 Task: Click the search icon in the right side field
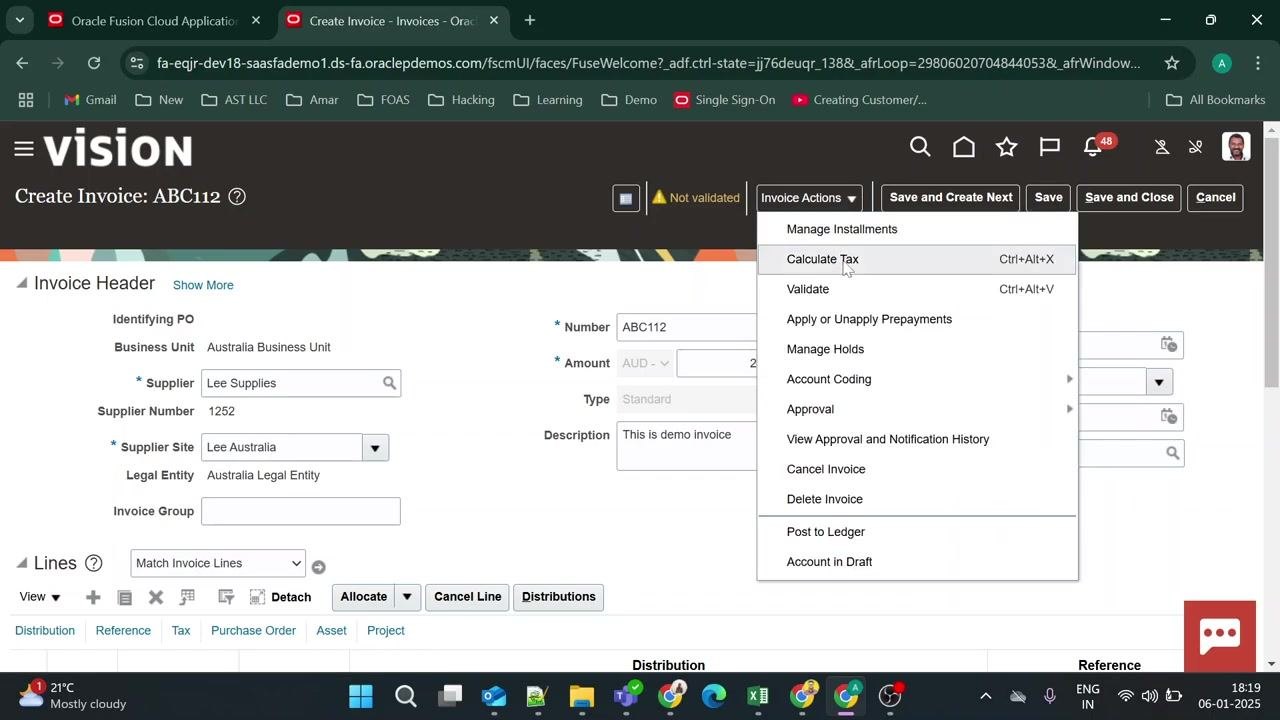[x=1172, y=453]
